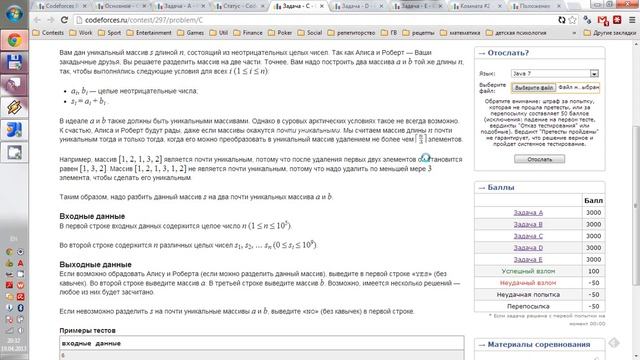Close the Задача - C tab

point(322,6)
